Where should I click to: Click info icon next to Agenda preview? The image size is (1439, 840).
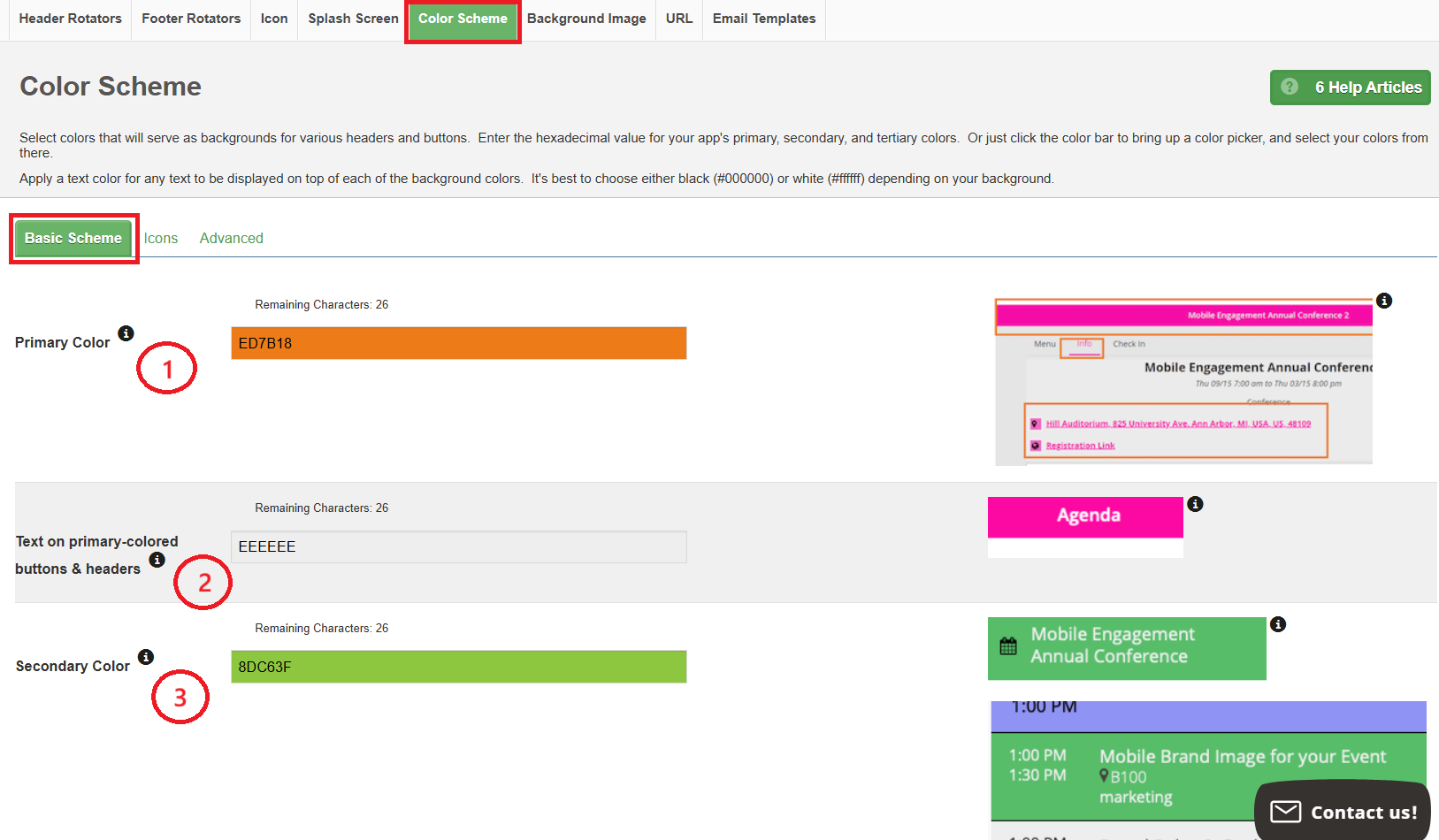pos(1195,504)
